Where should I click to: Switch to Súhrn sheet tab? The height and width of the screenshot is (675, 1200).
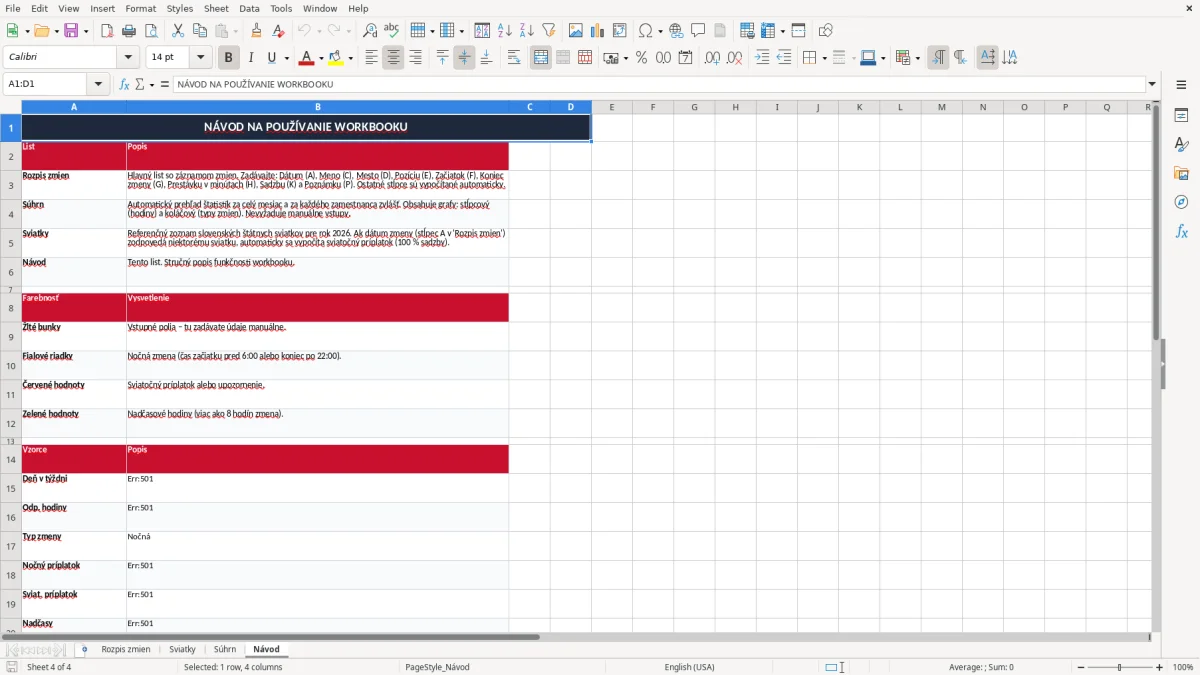pyautogui.click(x=225, y=649)
